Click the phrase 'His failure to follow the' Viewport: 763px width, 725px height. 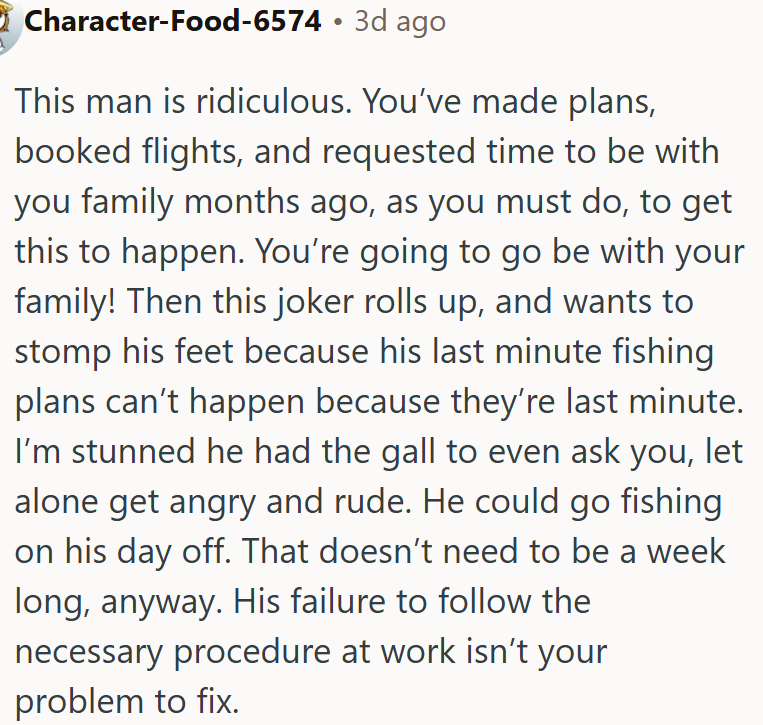[x=412, y=601]
